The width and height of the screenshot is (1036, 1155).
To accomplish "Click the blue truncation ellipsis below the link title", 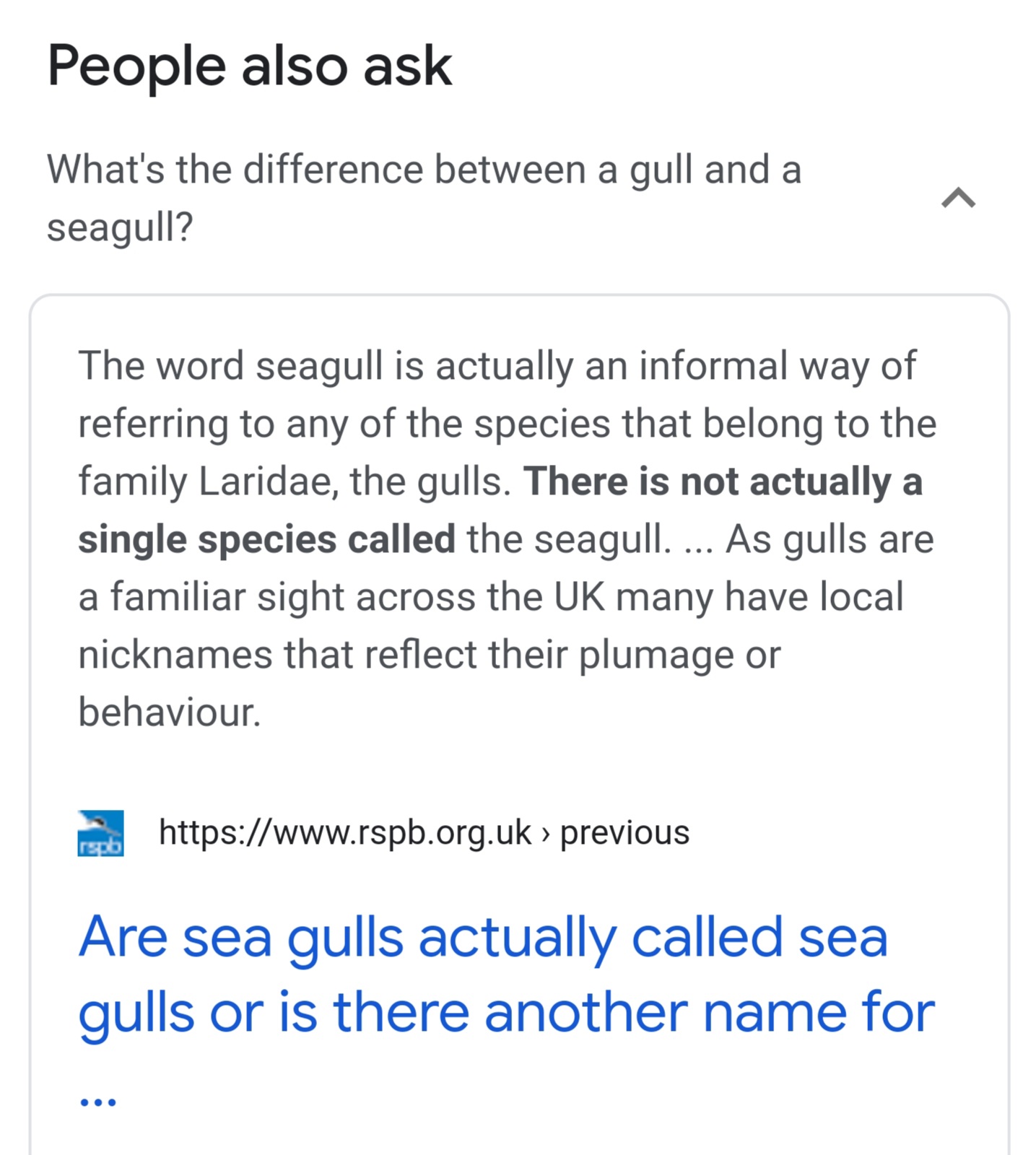I will (97, 1102).
